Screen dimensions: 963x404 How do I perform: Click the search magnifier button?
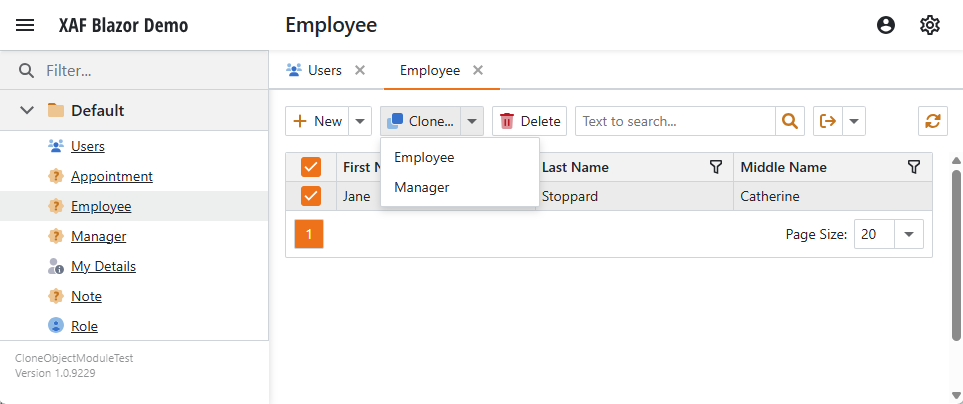[790, 121]
